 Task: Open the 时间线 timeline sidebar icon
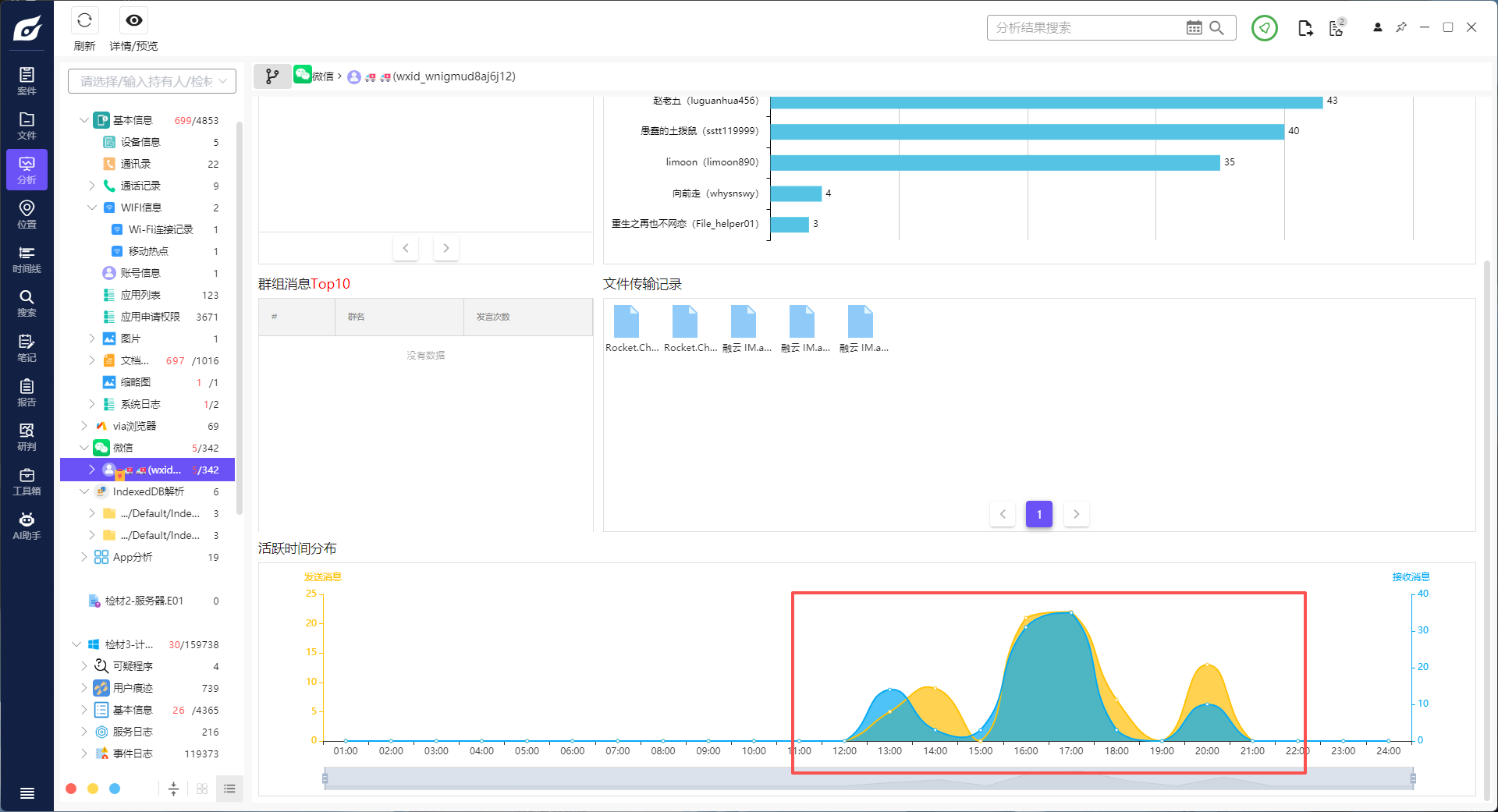[x=27, y=260]
